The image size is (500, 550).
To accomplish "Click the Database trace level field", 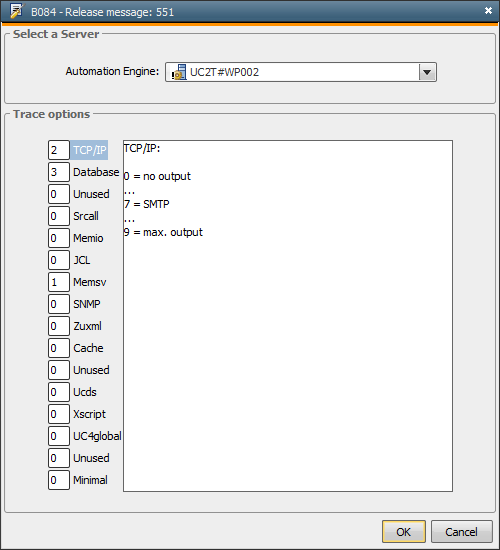I will pos(59,172).
